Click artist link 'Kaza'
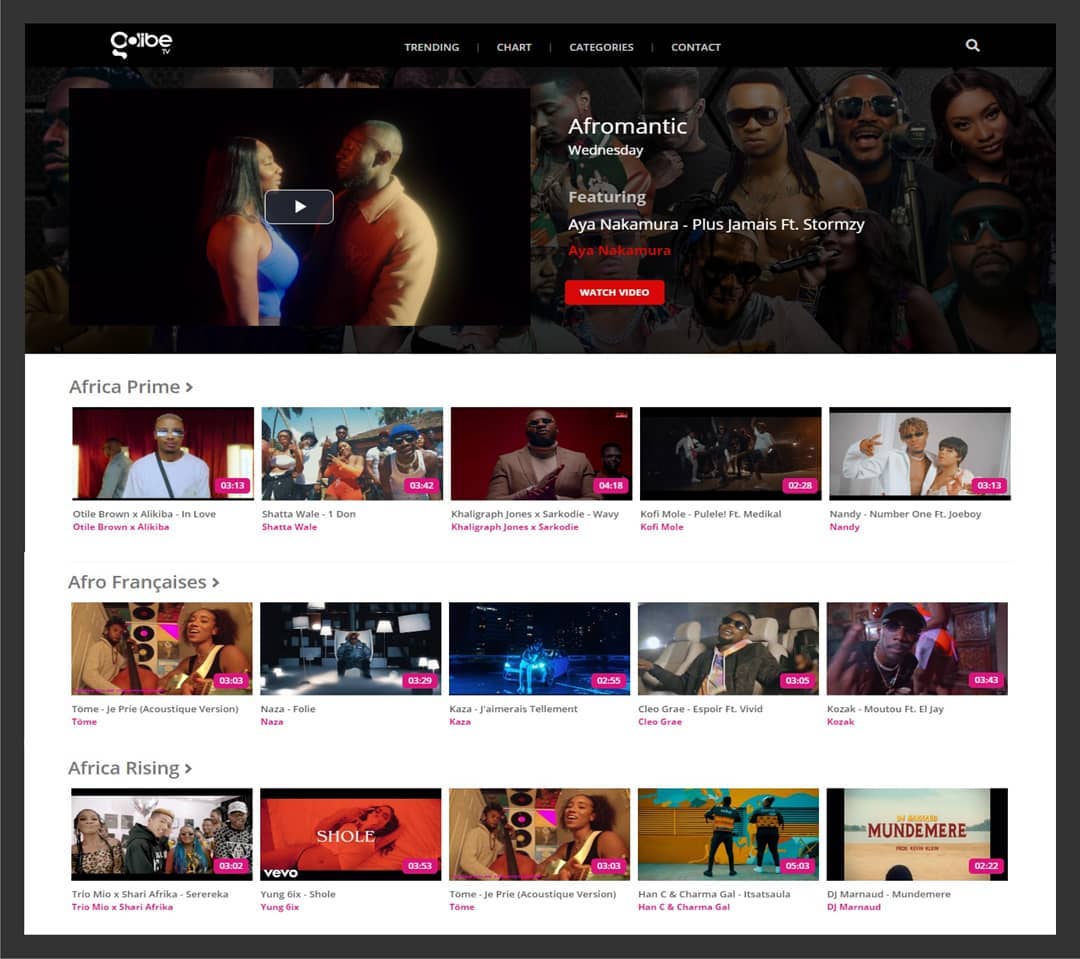Image resolution: width=1080 pixels, height=959 pixels. click(460, 722)
